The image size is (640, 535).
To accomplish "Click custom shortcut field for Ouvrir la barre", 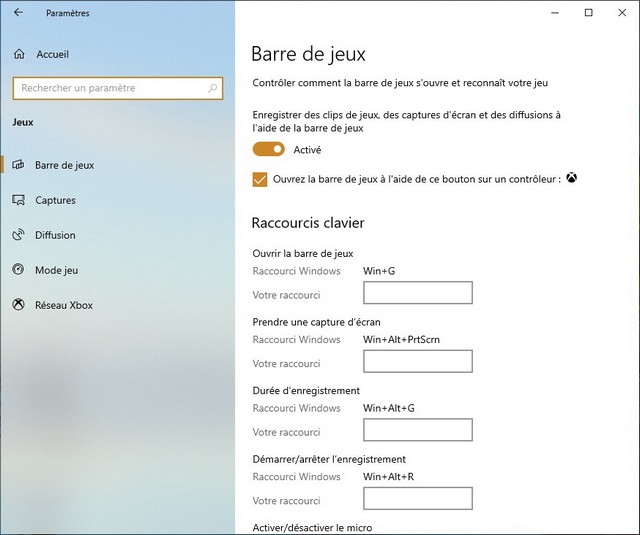I will click(417, 293).
